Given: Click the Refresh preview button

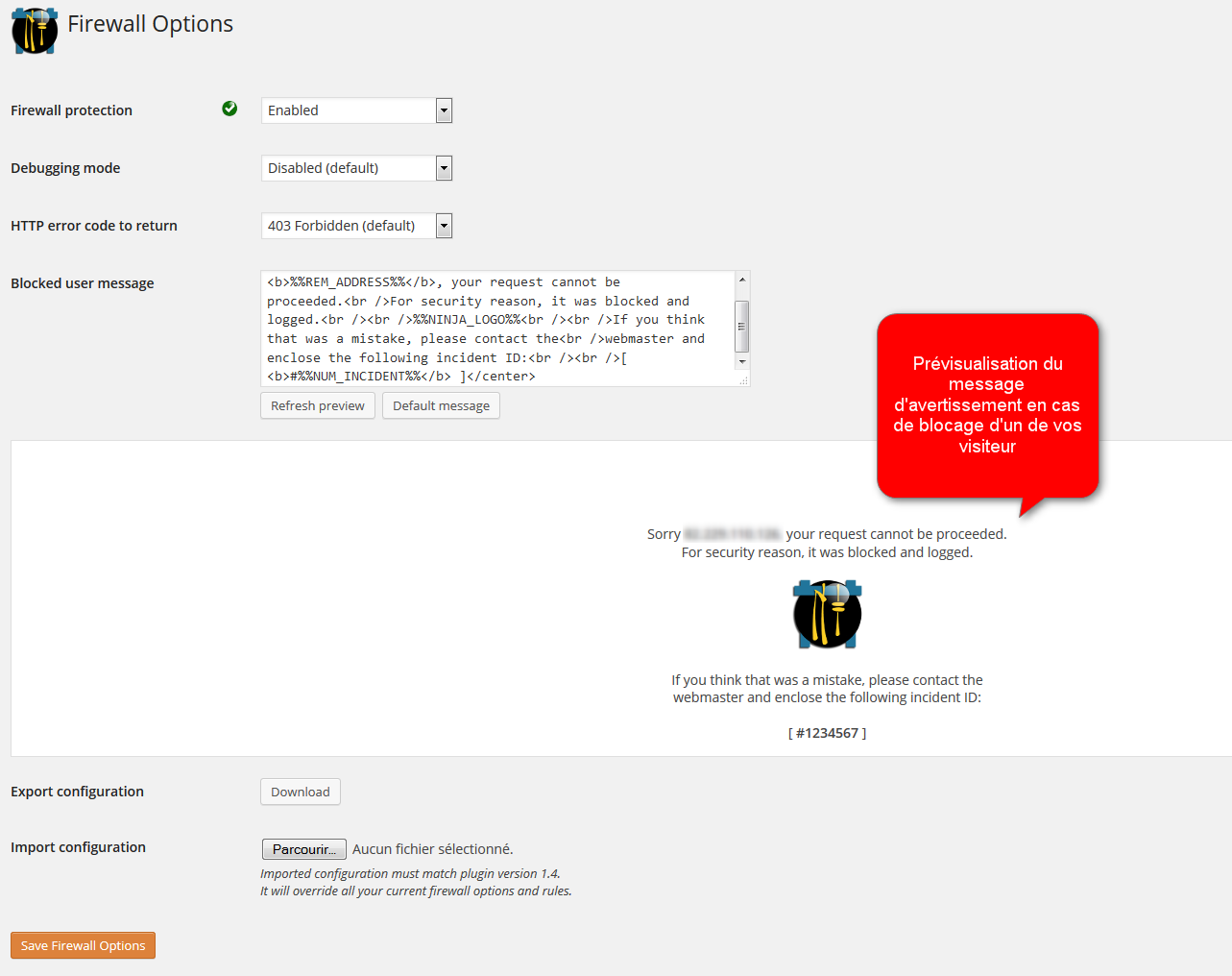Looking at the screenshot, I should coord(318,405).
